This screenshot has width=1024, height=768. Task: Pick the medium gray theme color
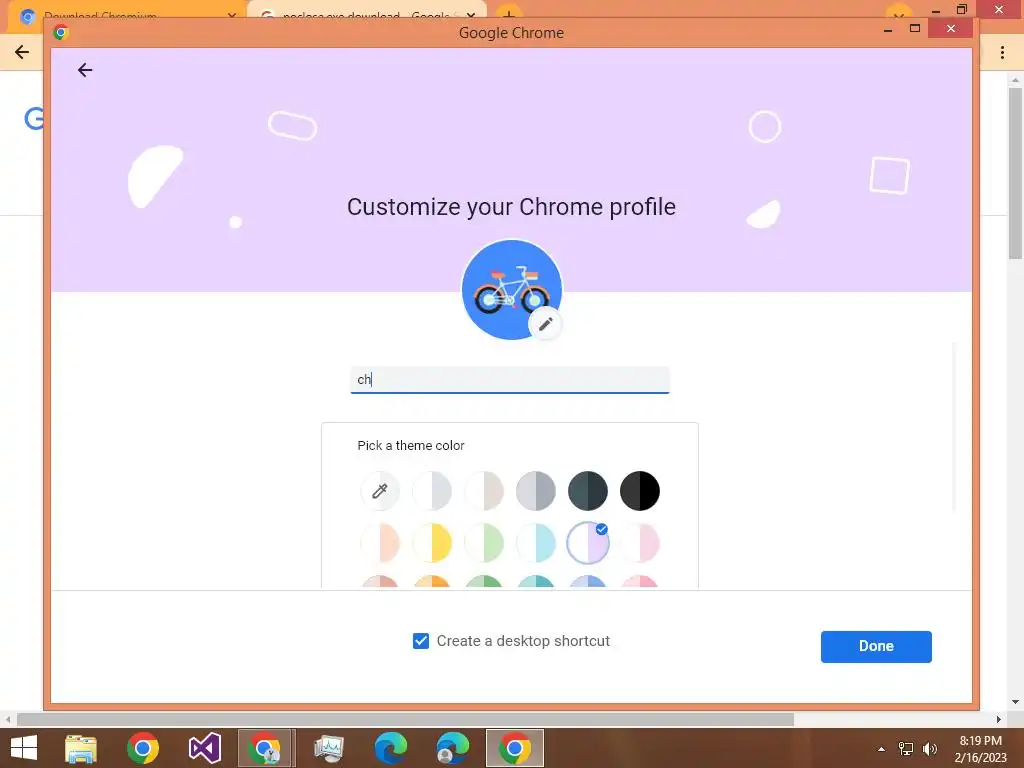[x=536, y=490]
